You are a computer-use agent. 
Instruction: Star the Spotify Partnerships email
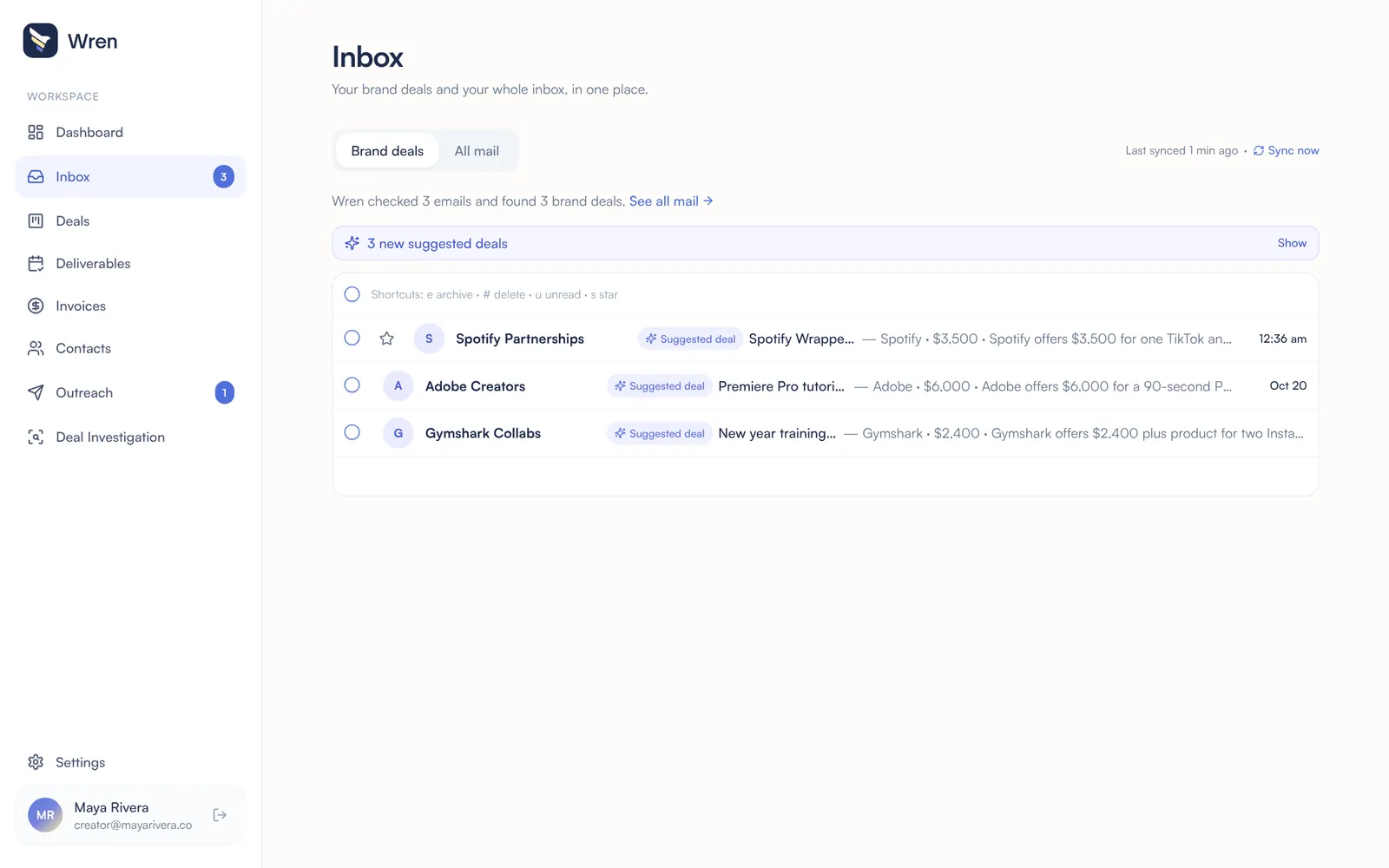[x=387, y=339]
